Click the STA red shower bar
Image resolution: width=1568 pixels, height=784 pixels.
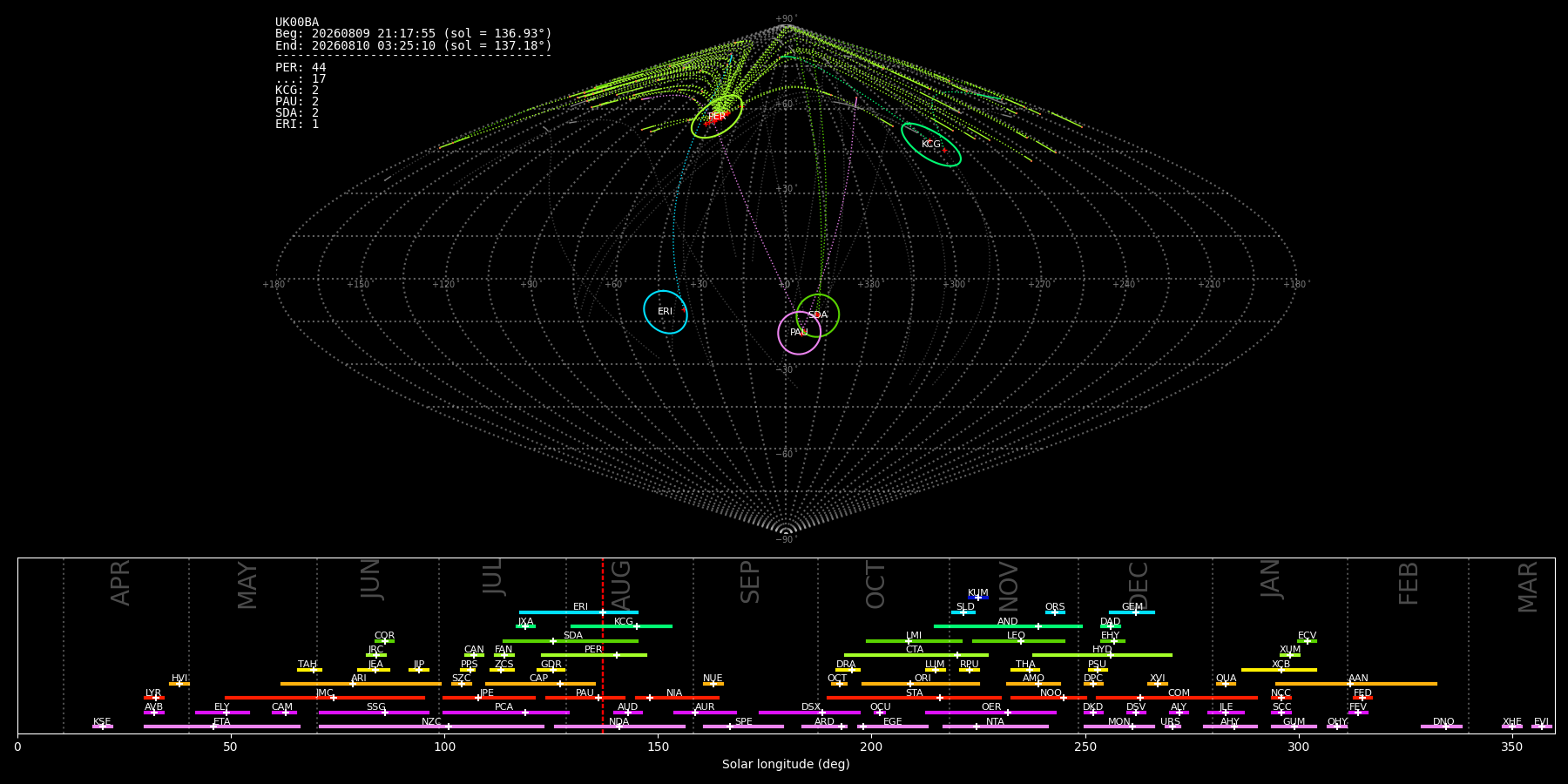(x=914, y=698)
